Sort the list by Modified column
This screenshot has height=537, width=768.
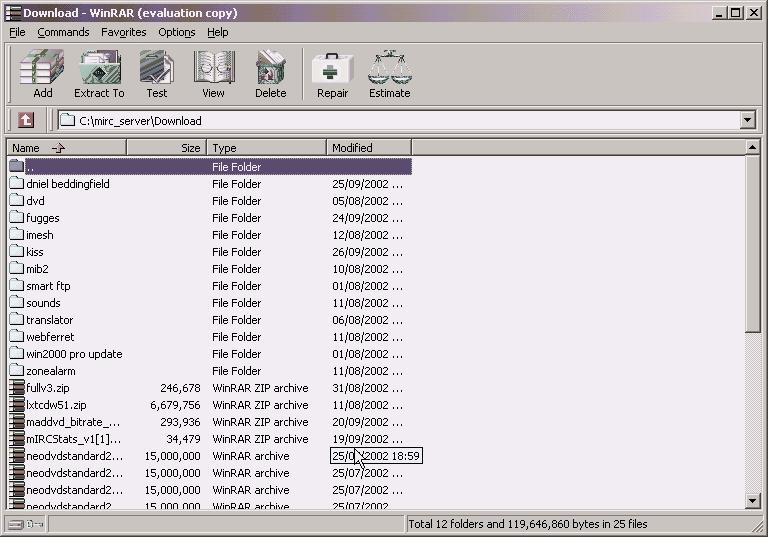click(369, 147)
